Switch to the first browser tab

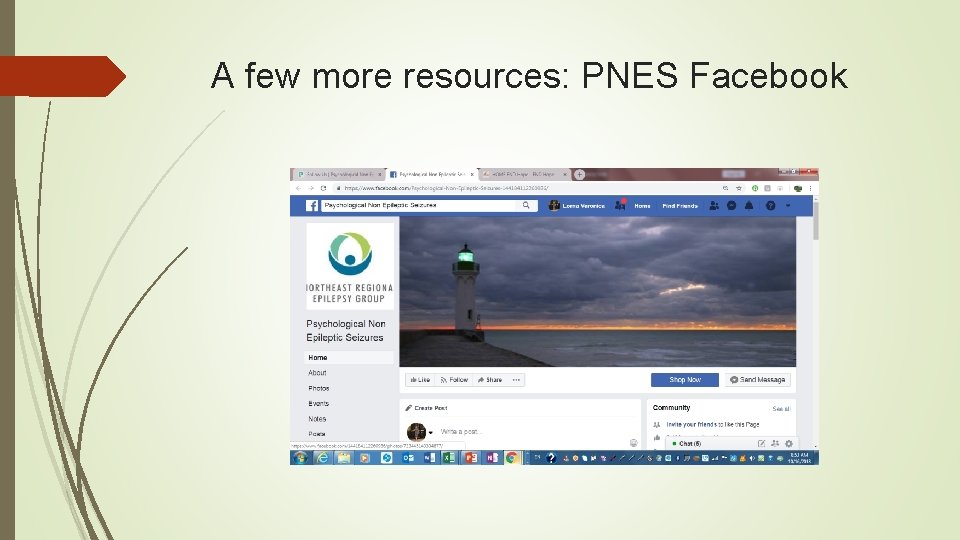(339, 174)
